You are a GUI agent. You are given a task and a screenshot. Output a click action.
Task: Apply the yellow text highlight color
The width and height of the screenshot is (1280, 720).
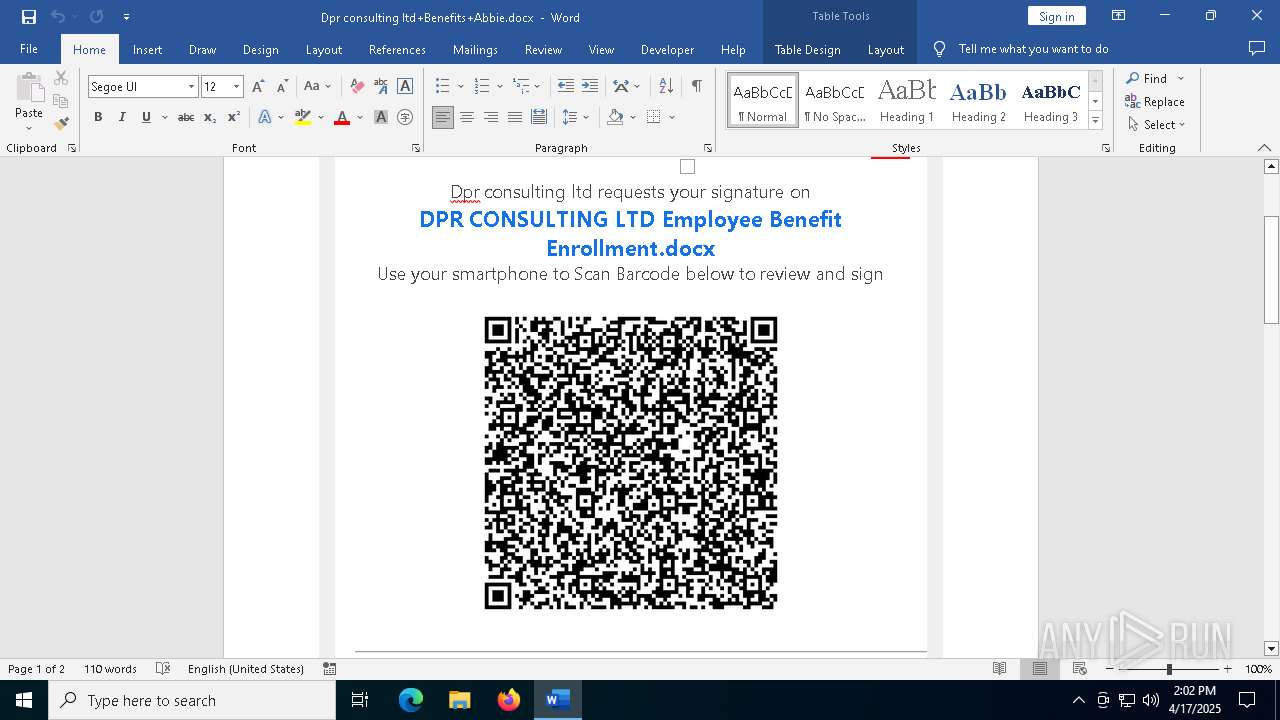[303, 117]
